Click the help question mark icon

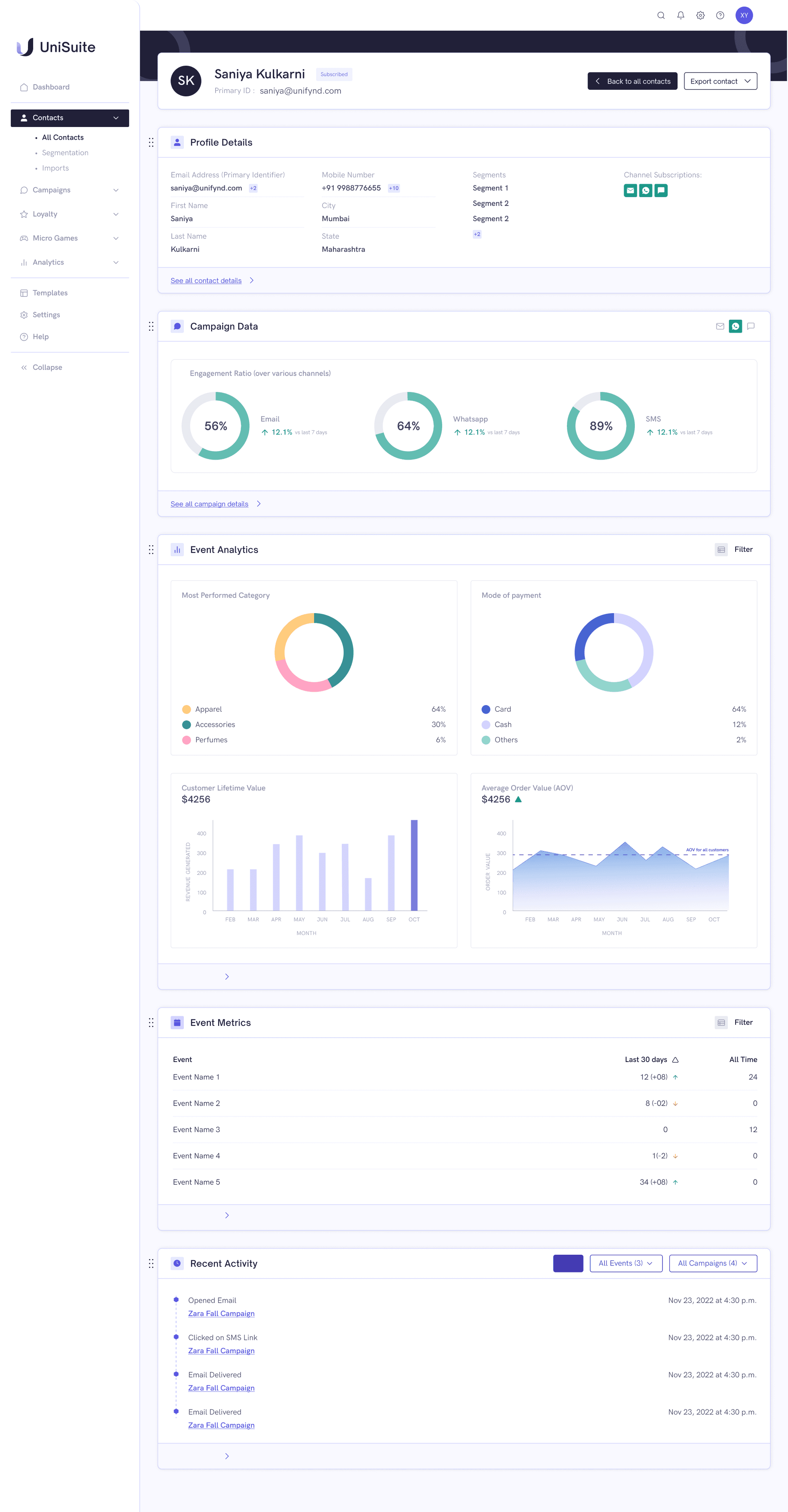[x=720, y=16]
